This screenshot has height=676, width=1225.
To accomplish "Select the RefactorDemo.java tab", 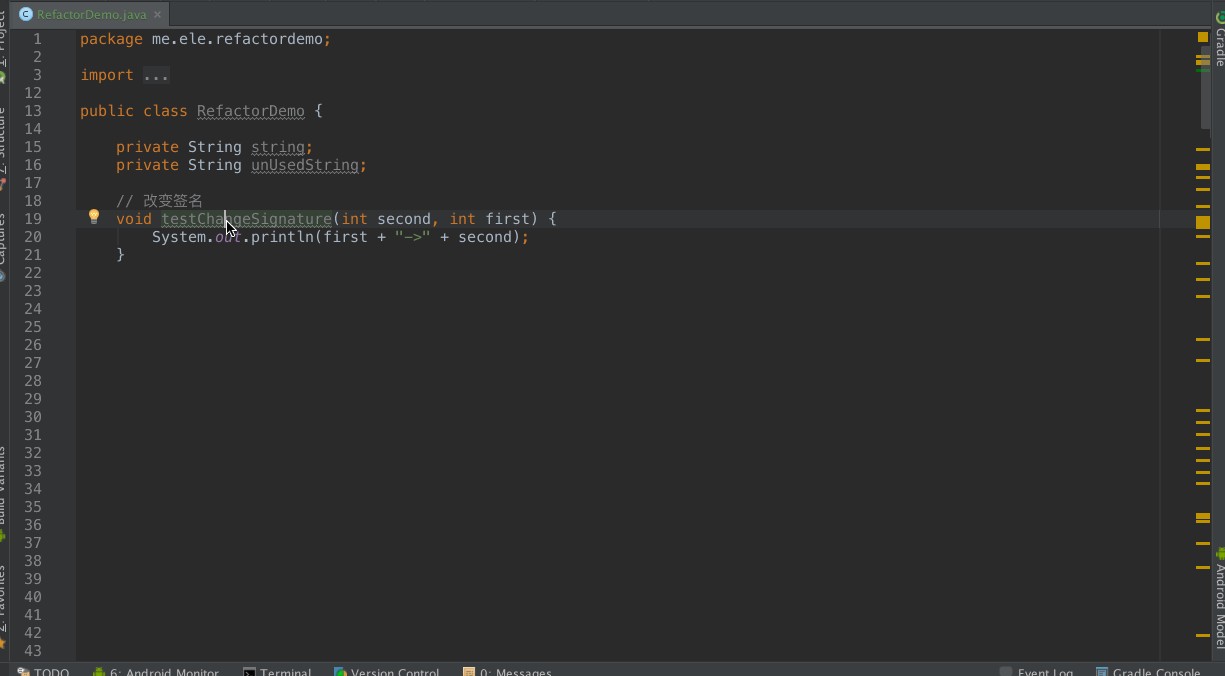I will point(90,15).
